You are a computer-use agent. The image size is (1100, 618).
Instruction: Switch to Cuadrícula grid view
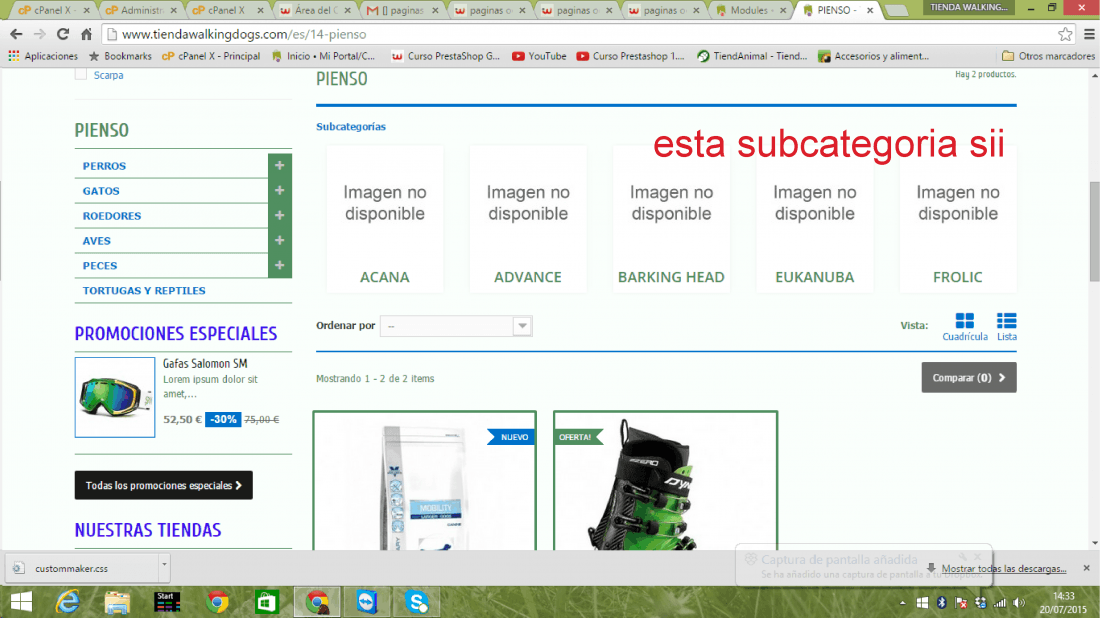[965, 327]
